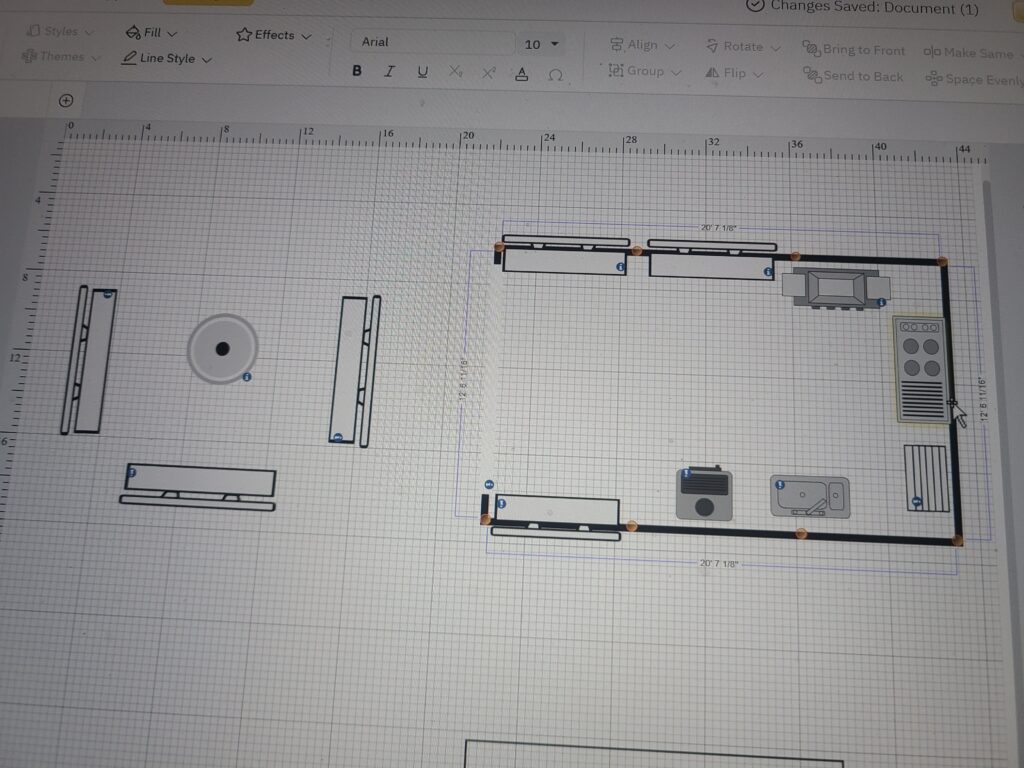Image resolution: width=1024 pixels, height=768 pixels.
Task: Select the round table symbol
Action: click(x=222, y=348)
